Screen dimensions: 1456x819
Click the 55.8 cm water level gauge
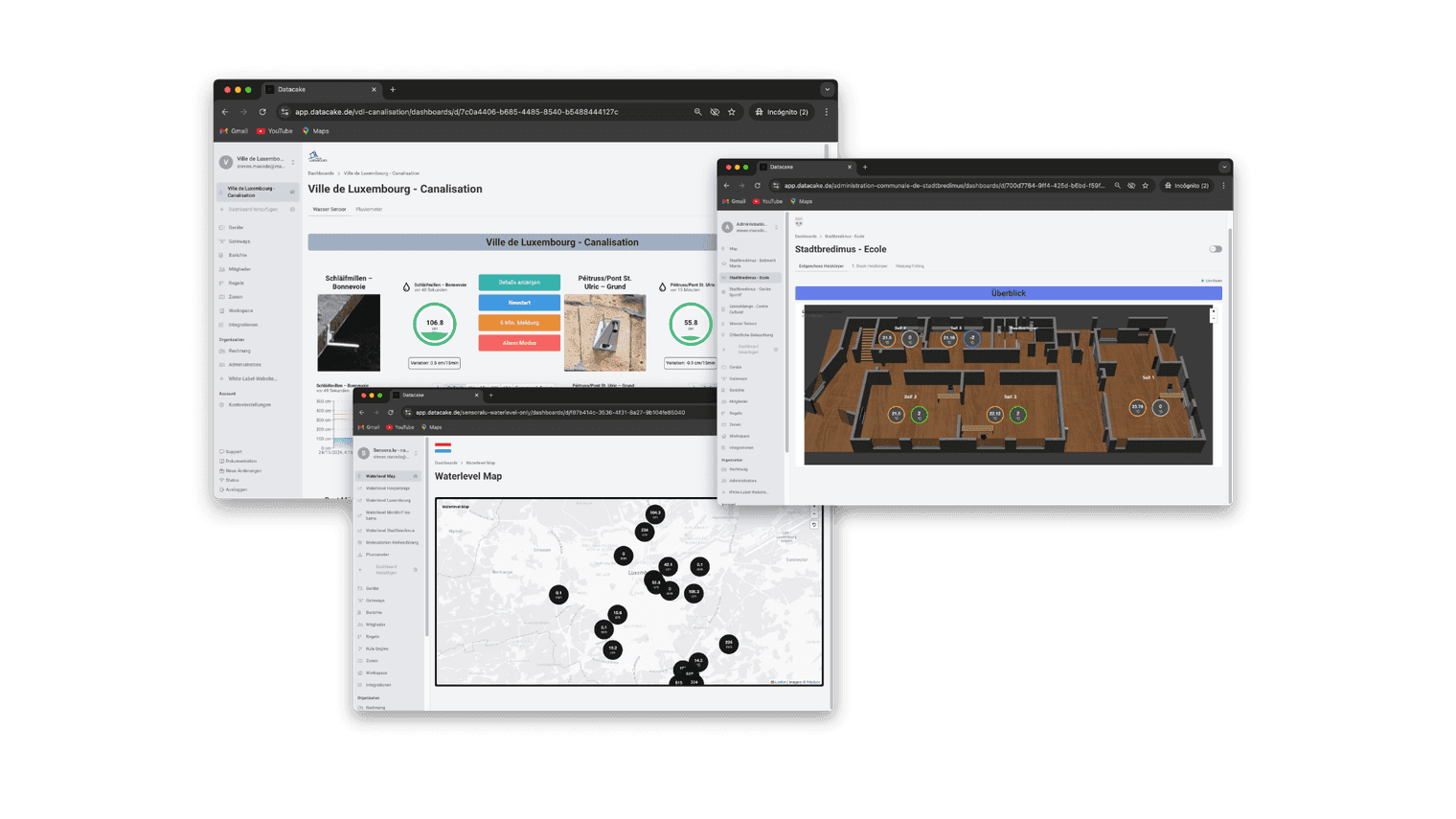[x=691, y=325]
